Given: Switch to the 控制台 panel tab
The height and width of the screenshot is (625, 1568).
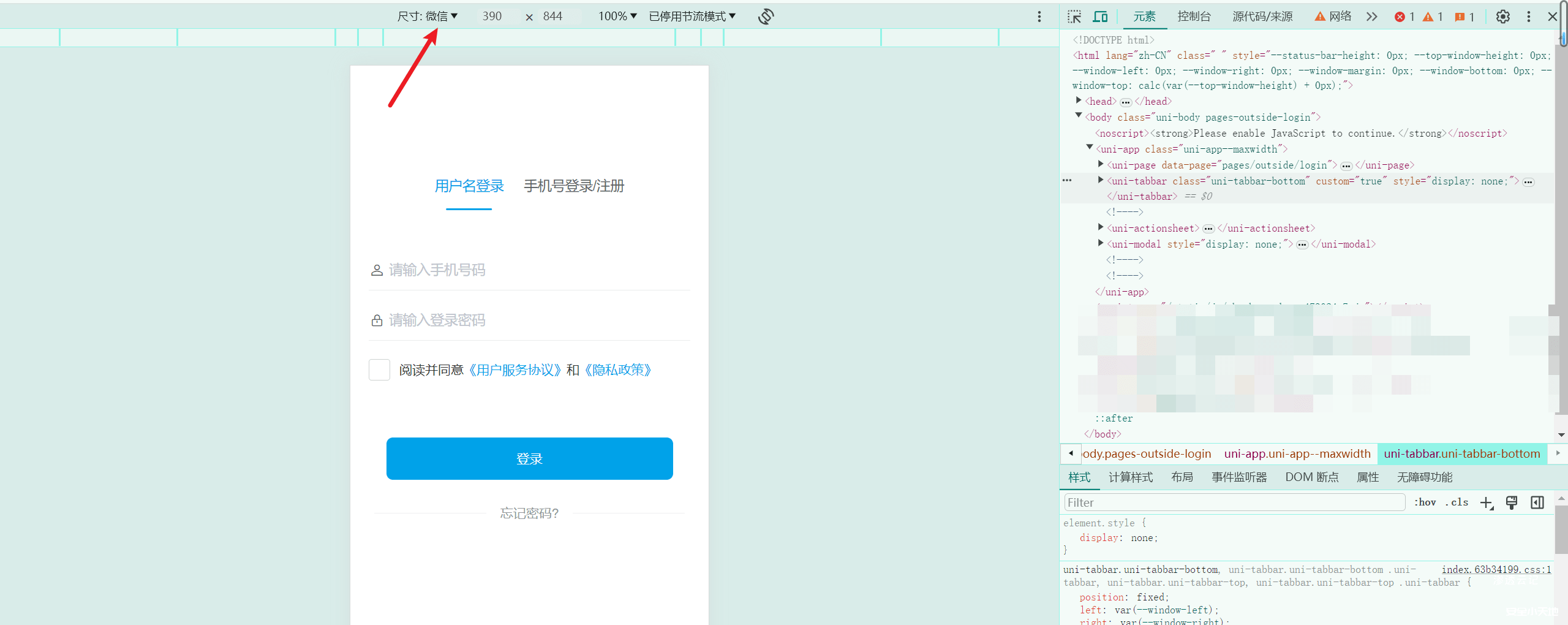Looking at the screenshot, I should [x=1194, y=17].
